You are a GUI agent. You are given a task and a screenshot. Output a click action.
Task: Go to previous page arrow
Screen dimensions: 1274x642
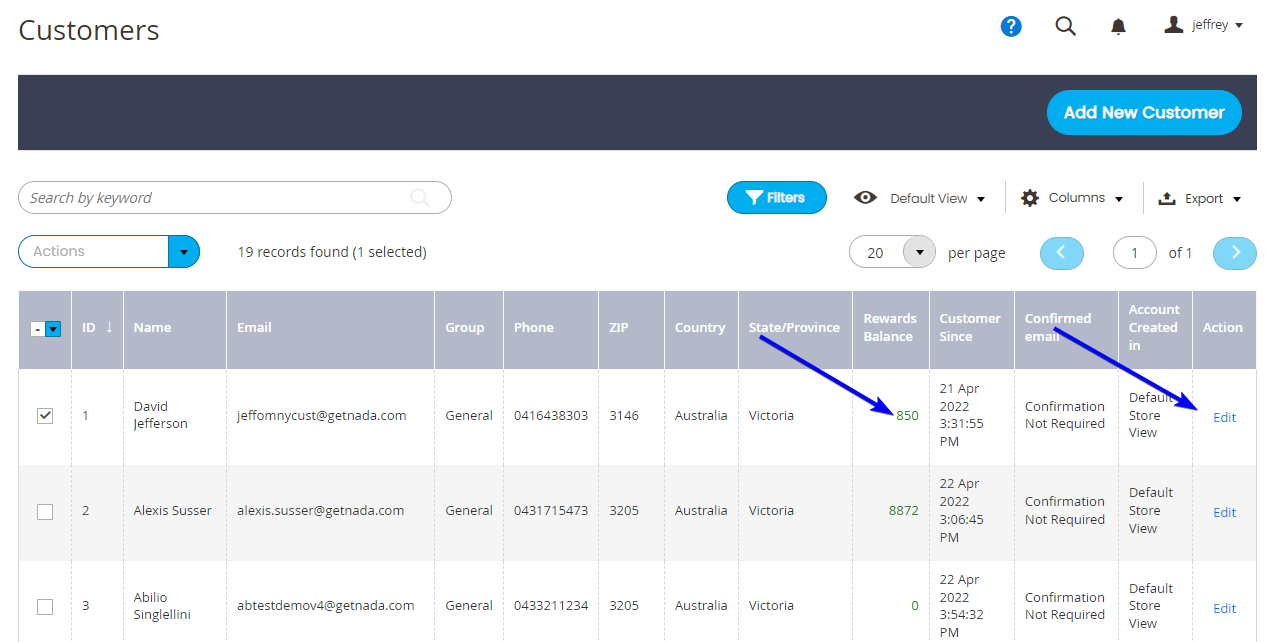(x=1062, y=253)
